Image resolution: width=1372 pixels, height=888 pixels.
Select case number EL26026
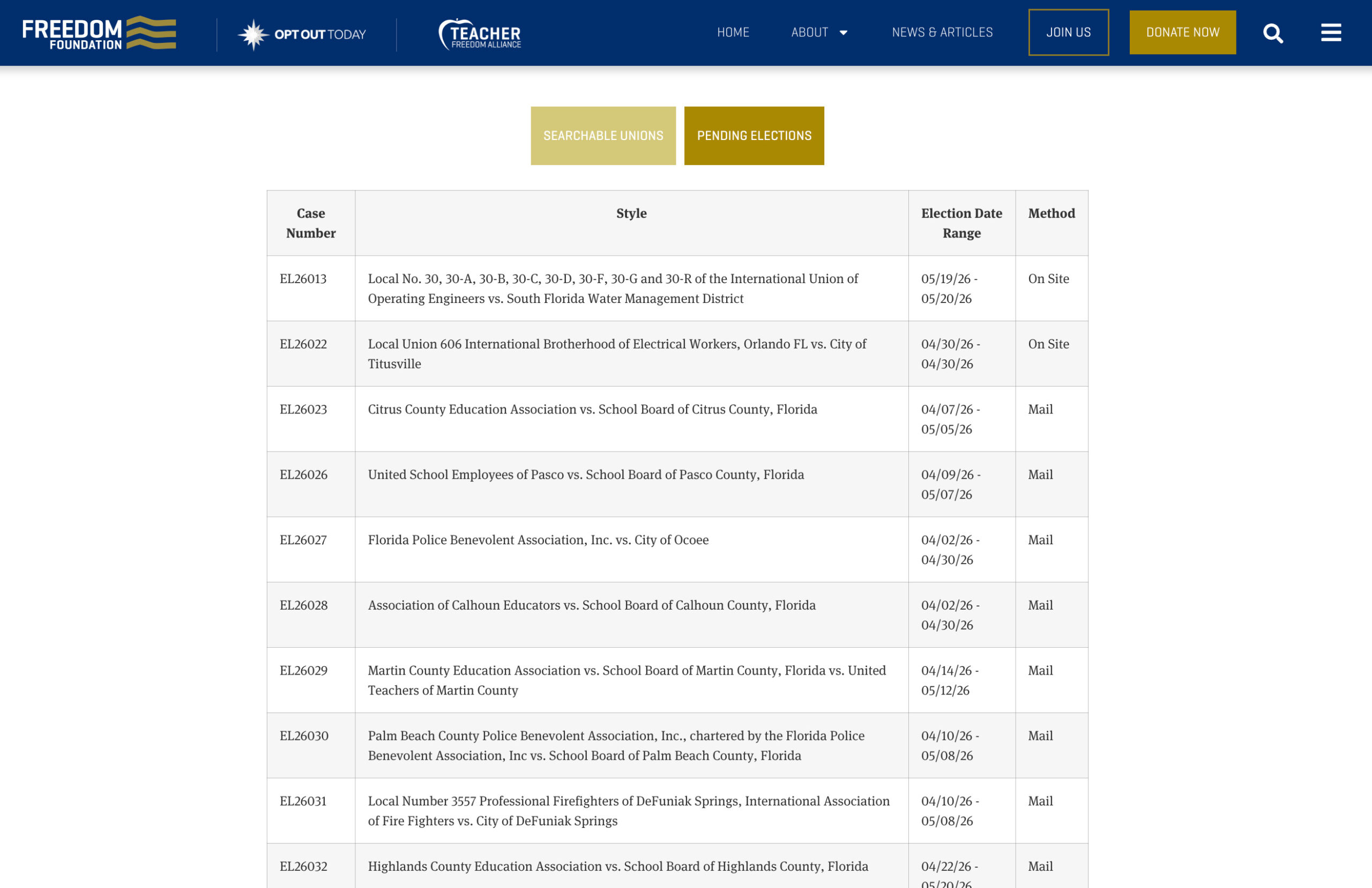pos(304,475)
